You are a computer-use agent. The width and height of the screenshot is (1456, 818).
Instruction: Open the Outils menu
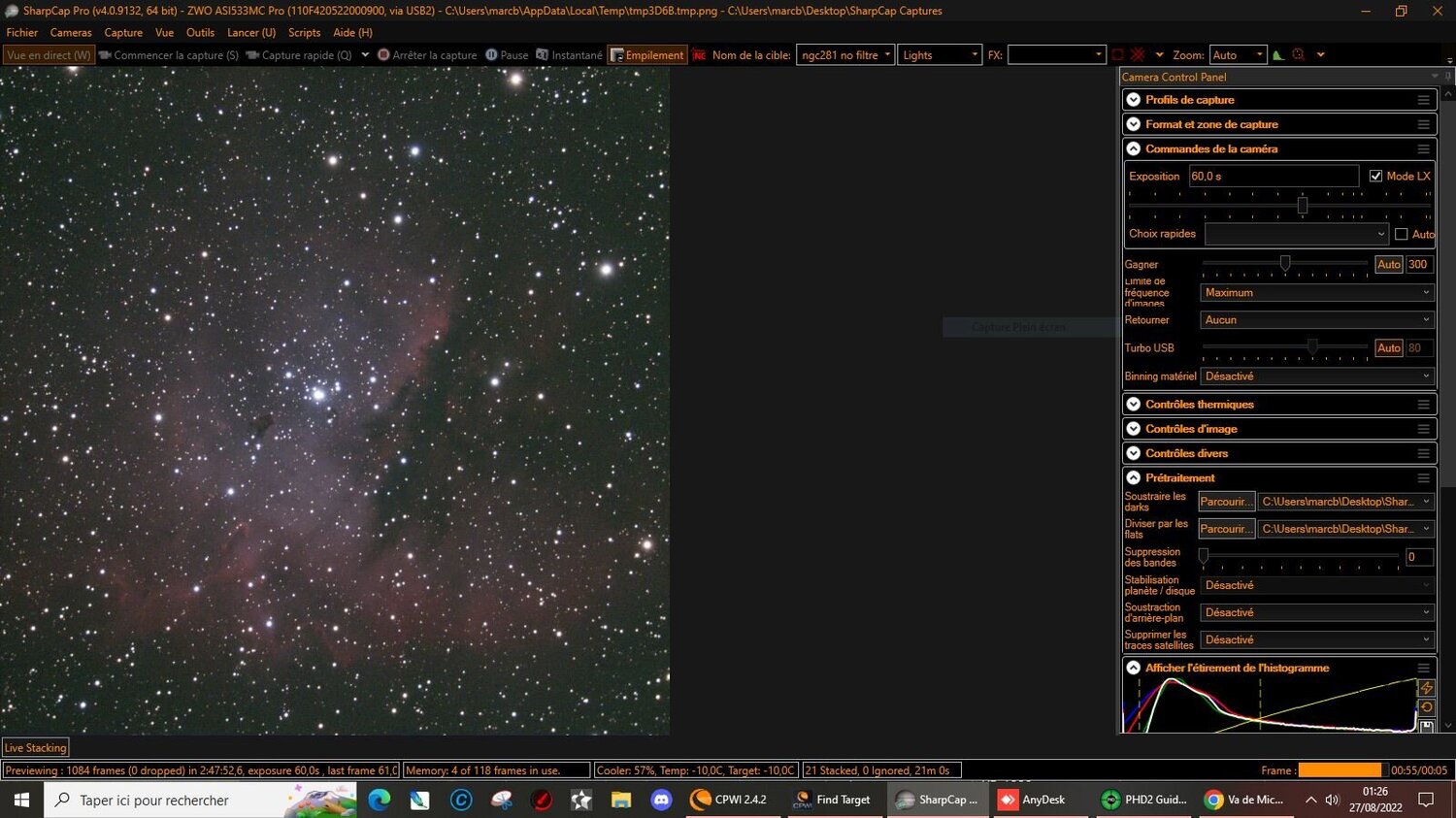pos(200,32)
